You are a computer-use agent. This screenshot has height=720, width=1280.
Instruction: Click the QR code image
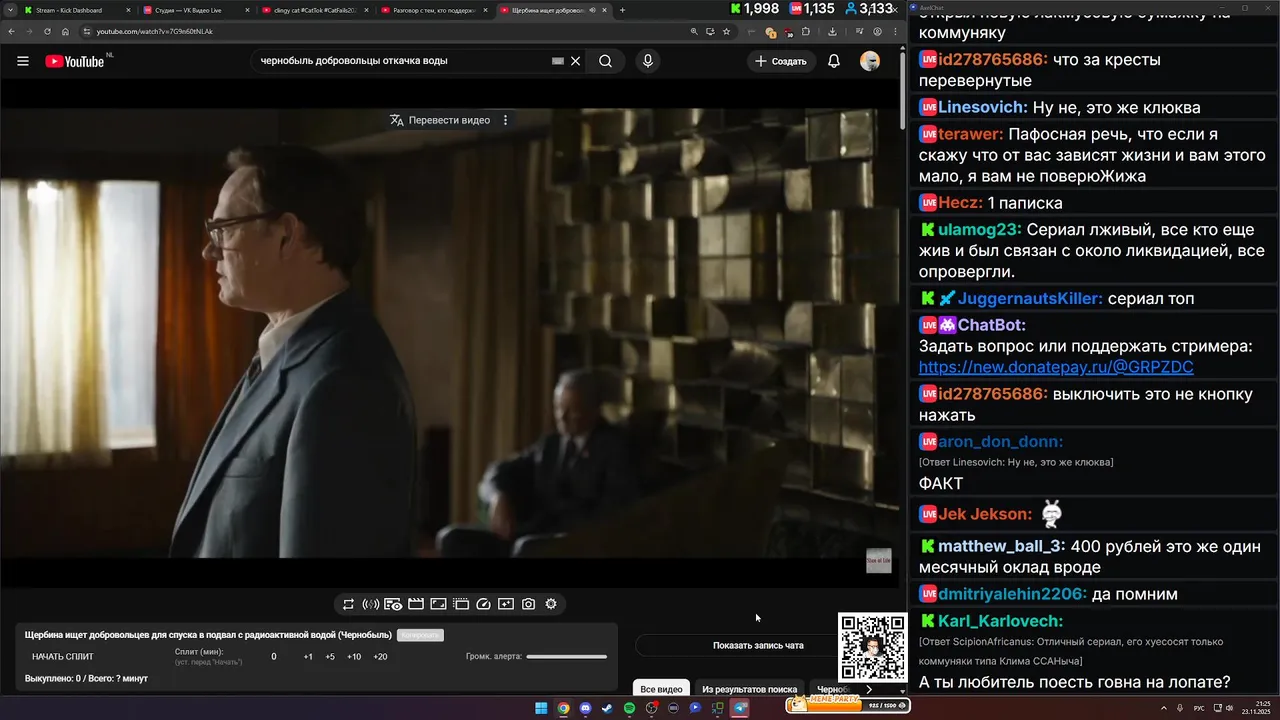click(x=873, y=648)
